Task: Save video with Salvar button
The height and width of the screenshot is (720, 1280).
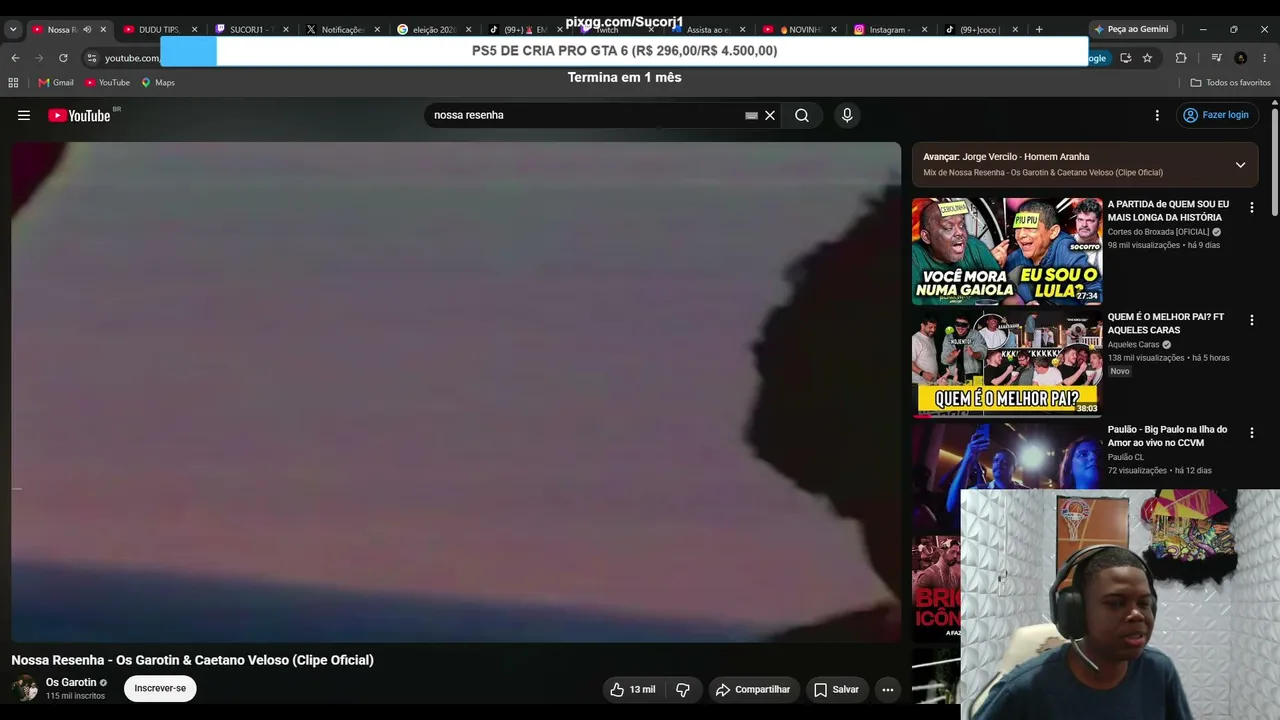Action: click(837, 689)
